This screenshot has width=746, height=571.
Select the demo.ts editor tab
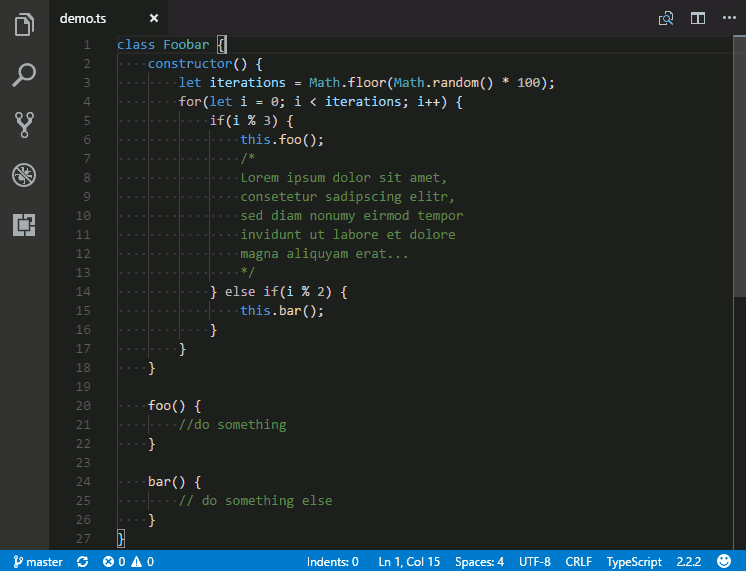click(x=108, y=18)
